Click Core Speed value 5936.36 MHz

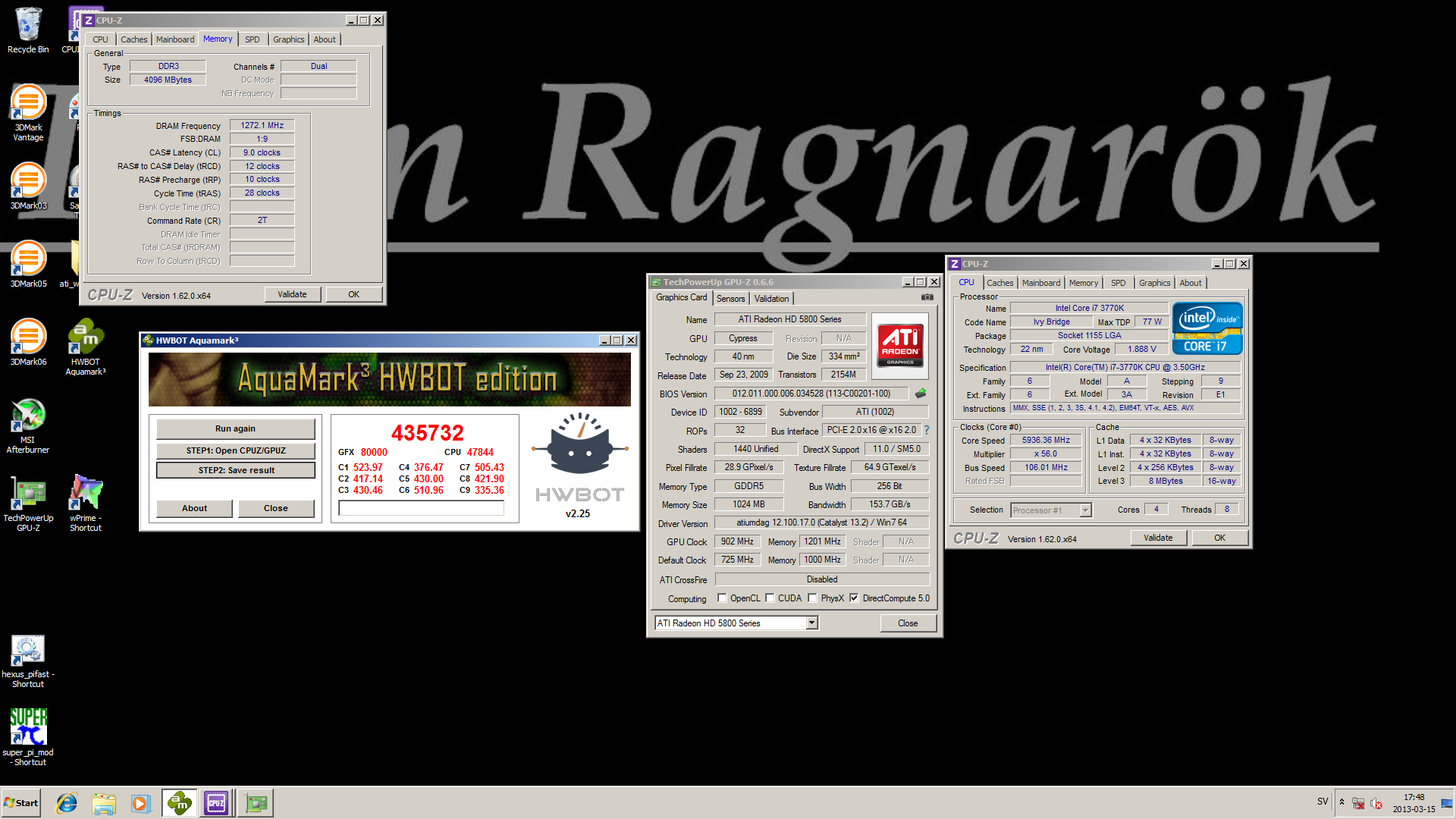coord(1046,441)
